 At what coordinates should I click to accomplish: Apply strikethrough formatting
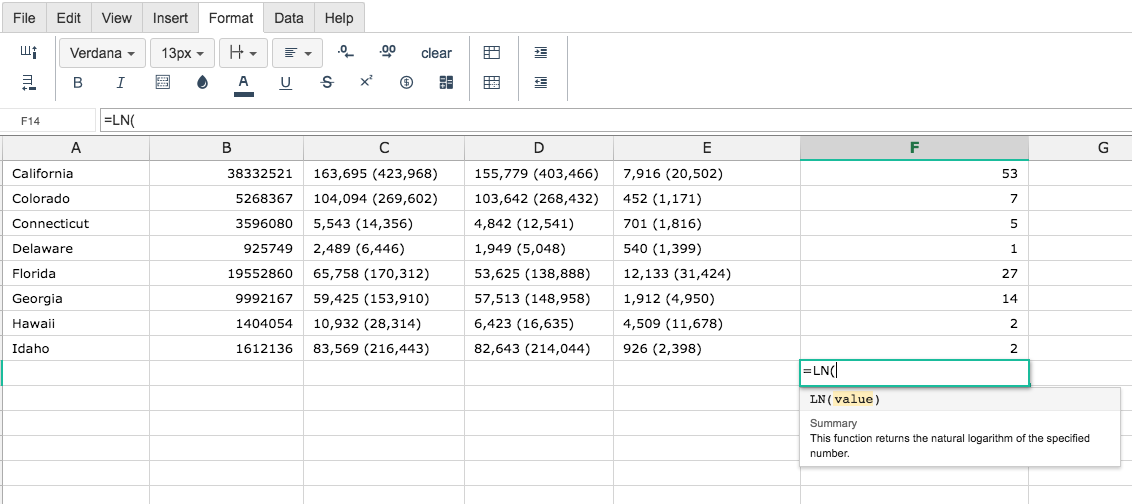[327, 82]
